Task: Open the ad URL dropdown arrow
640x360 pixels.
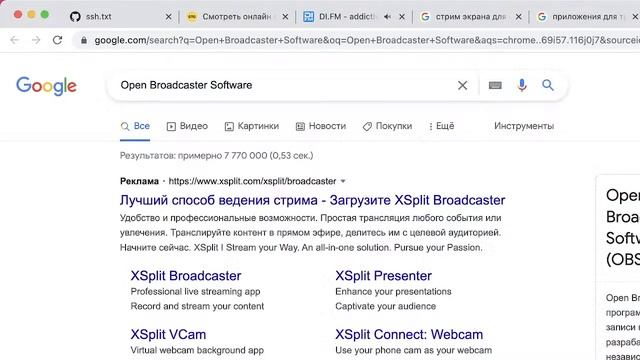Action: click(x=343, y=181)
